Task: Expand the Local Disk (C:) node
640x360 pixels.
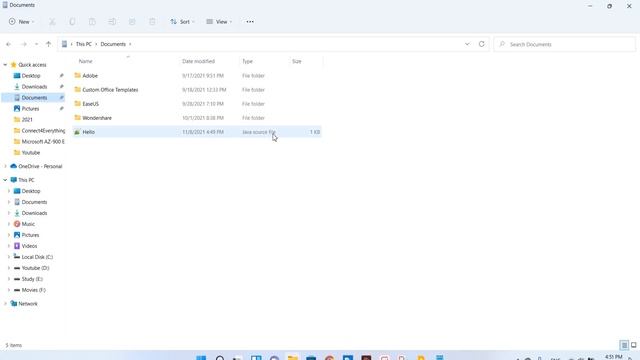Action: (x=9, y=257)
